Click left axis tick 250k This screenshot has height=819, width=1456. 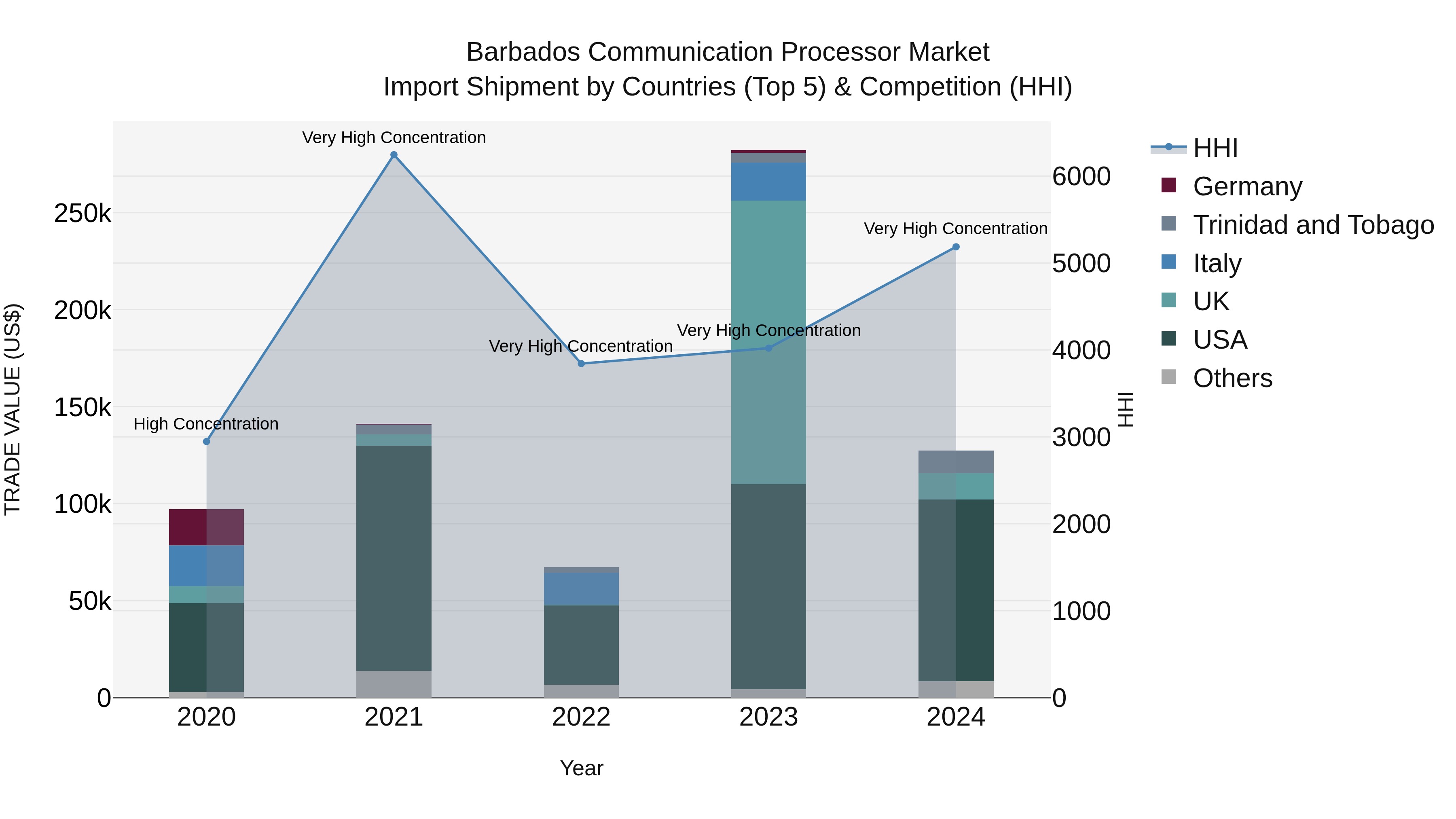pyautogui.click(x=83, y=214)
